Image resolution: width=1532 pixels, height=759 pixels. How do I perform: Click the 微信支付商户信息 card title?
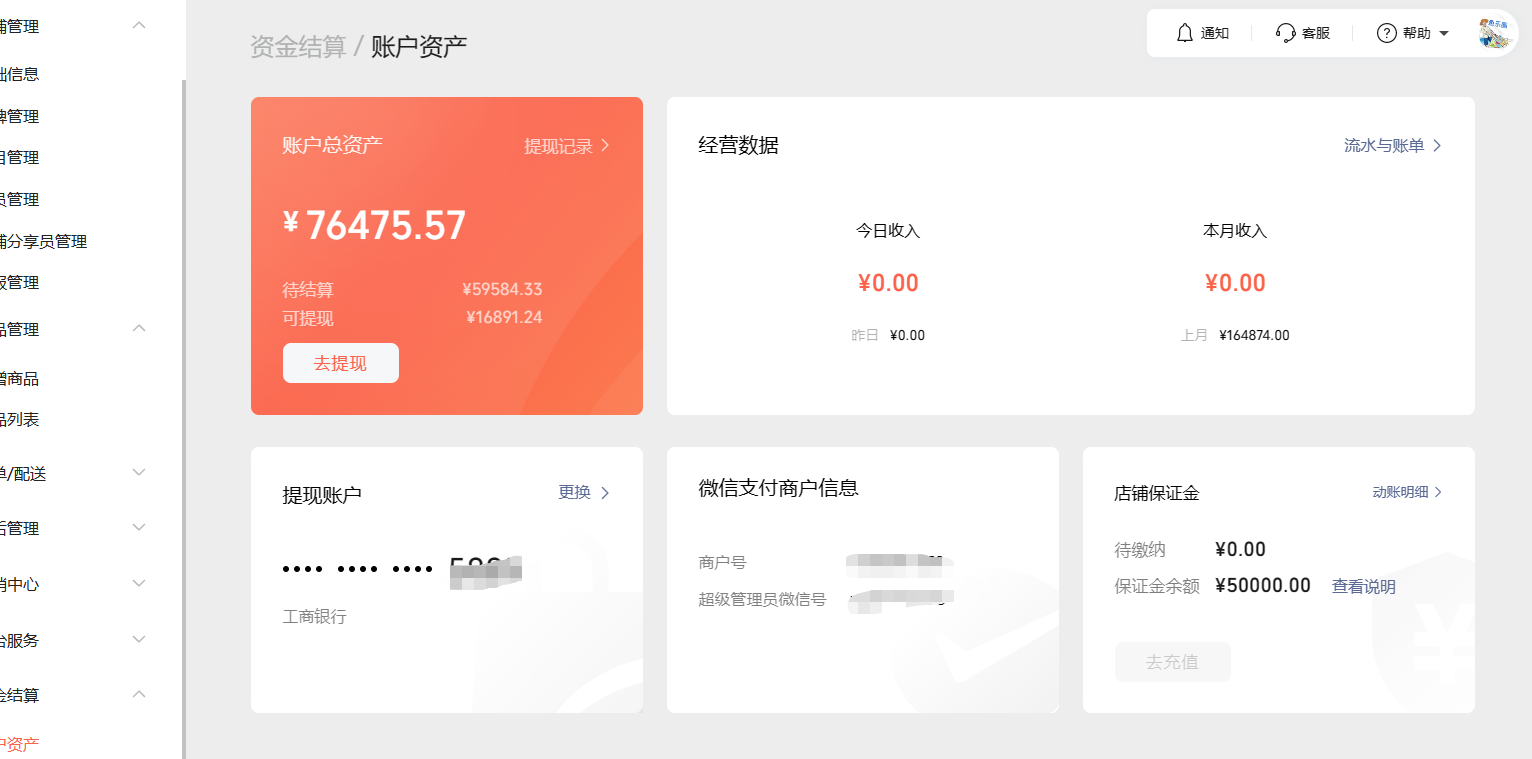pyautogui.click(x=779, y=488)
